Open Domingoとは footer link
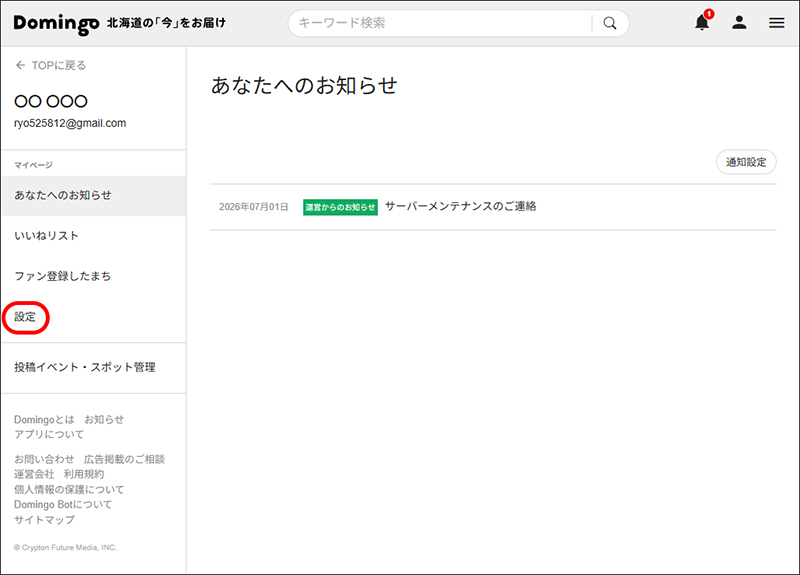The width and height of the screenshot is (800, 575). tap(44, 419)
